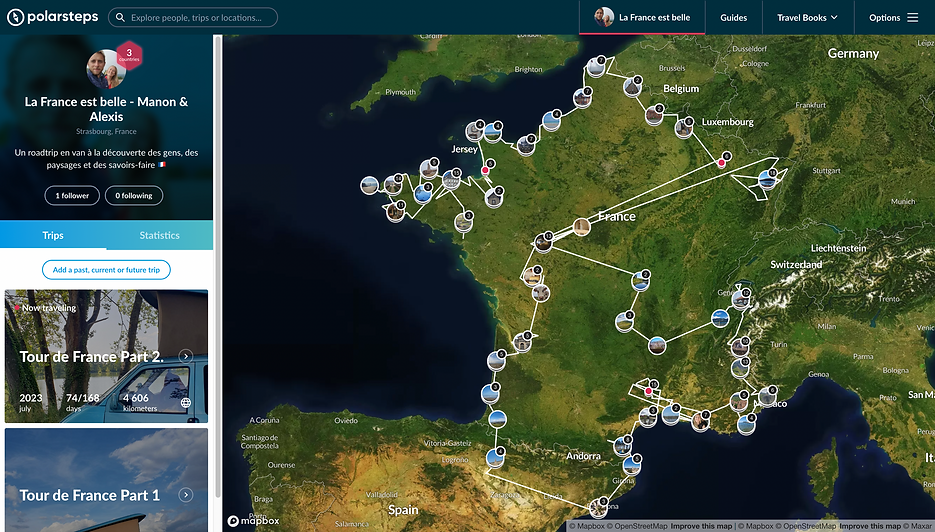
Task: Click the Polarsteps logo
Action: (x=52, y=17)
